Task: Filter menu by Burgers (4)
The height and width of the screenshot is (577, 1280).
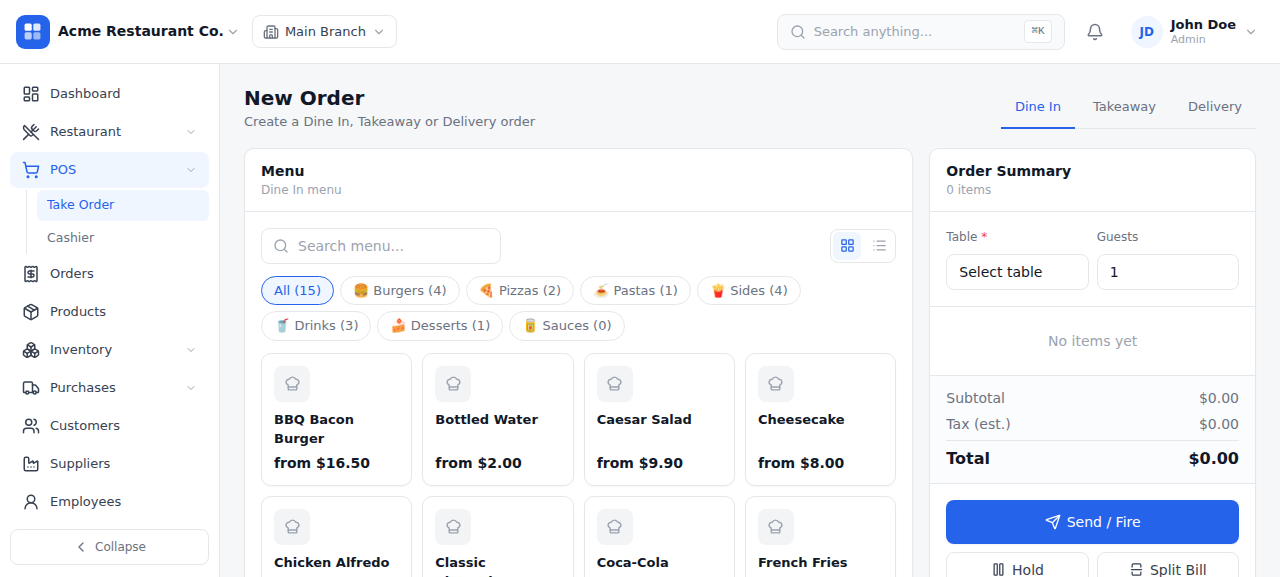Action: point(400,291)
